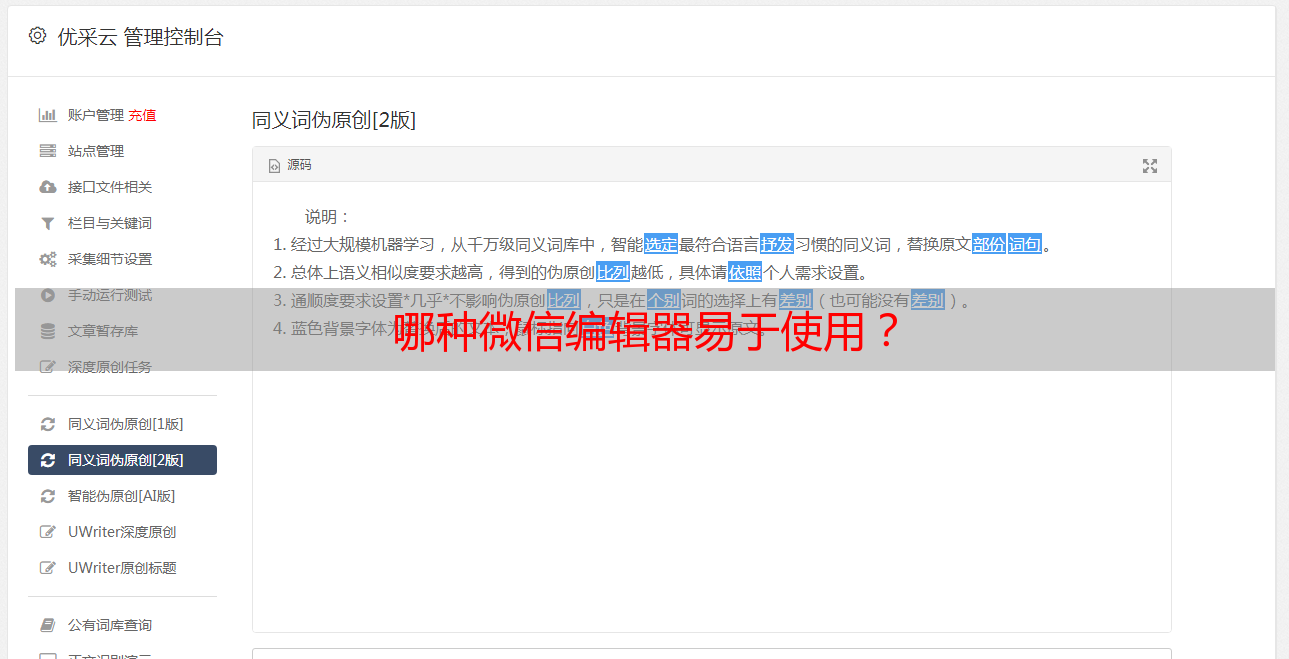Viewport: 1289px width, 659px height.
Task: Click the 优采云 管理控制台 title
Action: tap(140, 37)
